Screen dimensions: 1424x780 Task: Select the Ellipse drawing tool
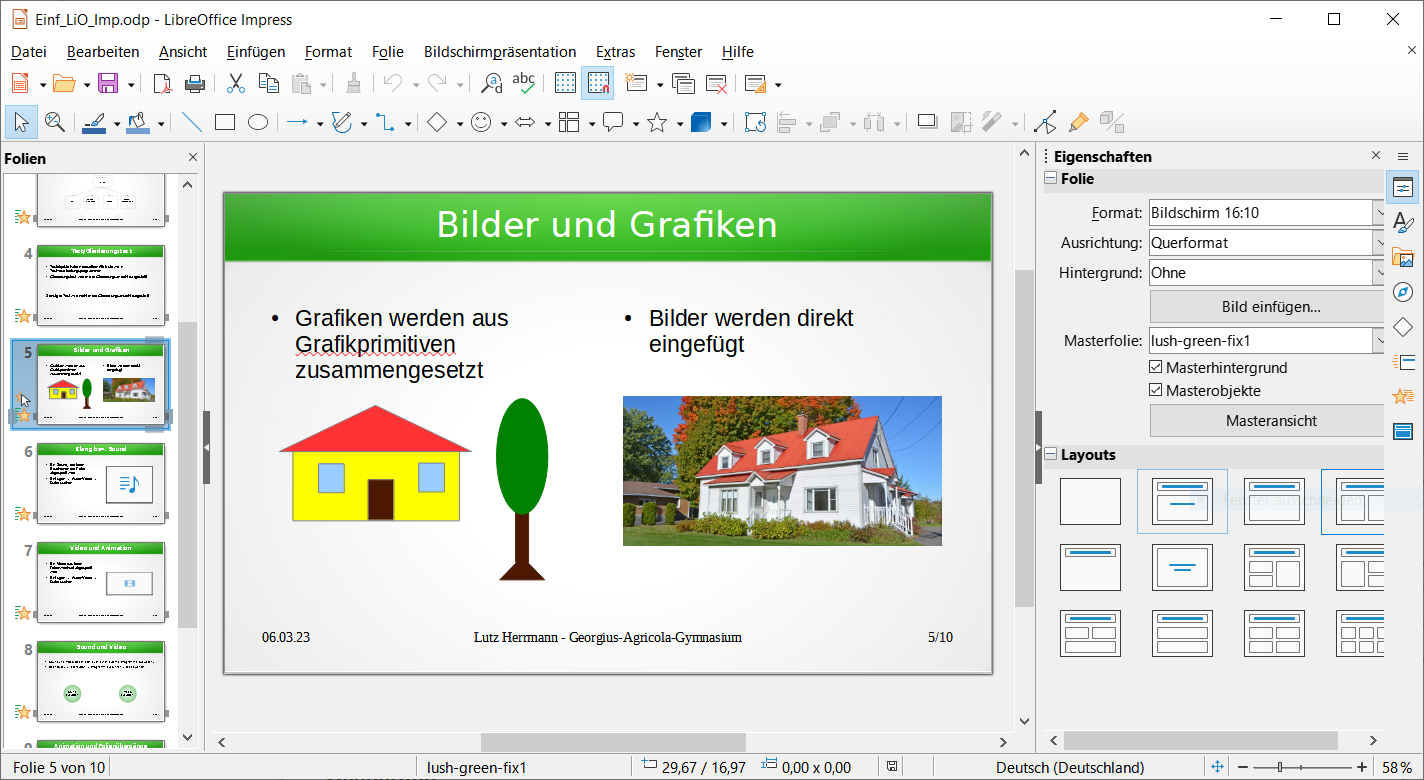pos(258,122)
